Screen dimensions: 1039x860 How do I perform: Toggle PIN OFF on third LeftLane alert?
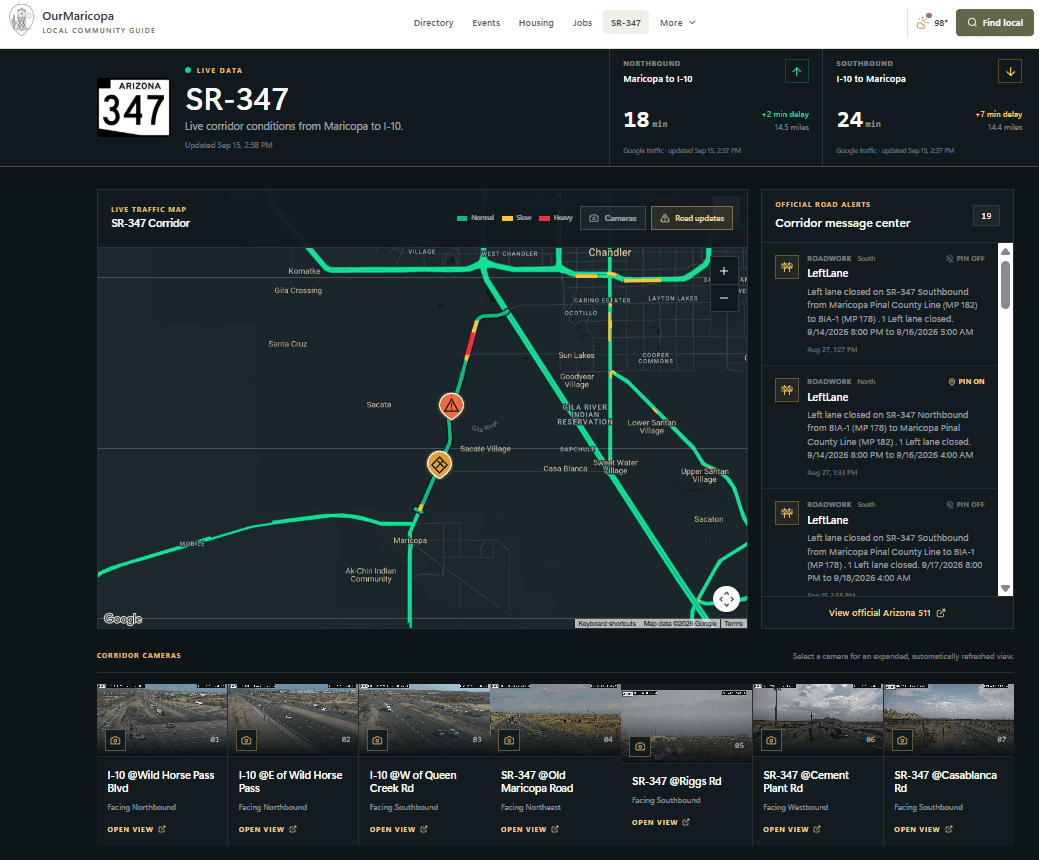pyautogui.click(x=965, y=505)
